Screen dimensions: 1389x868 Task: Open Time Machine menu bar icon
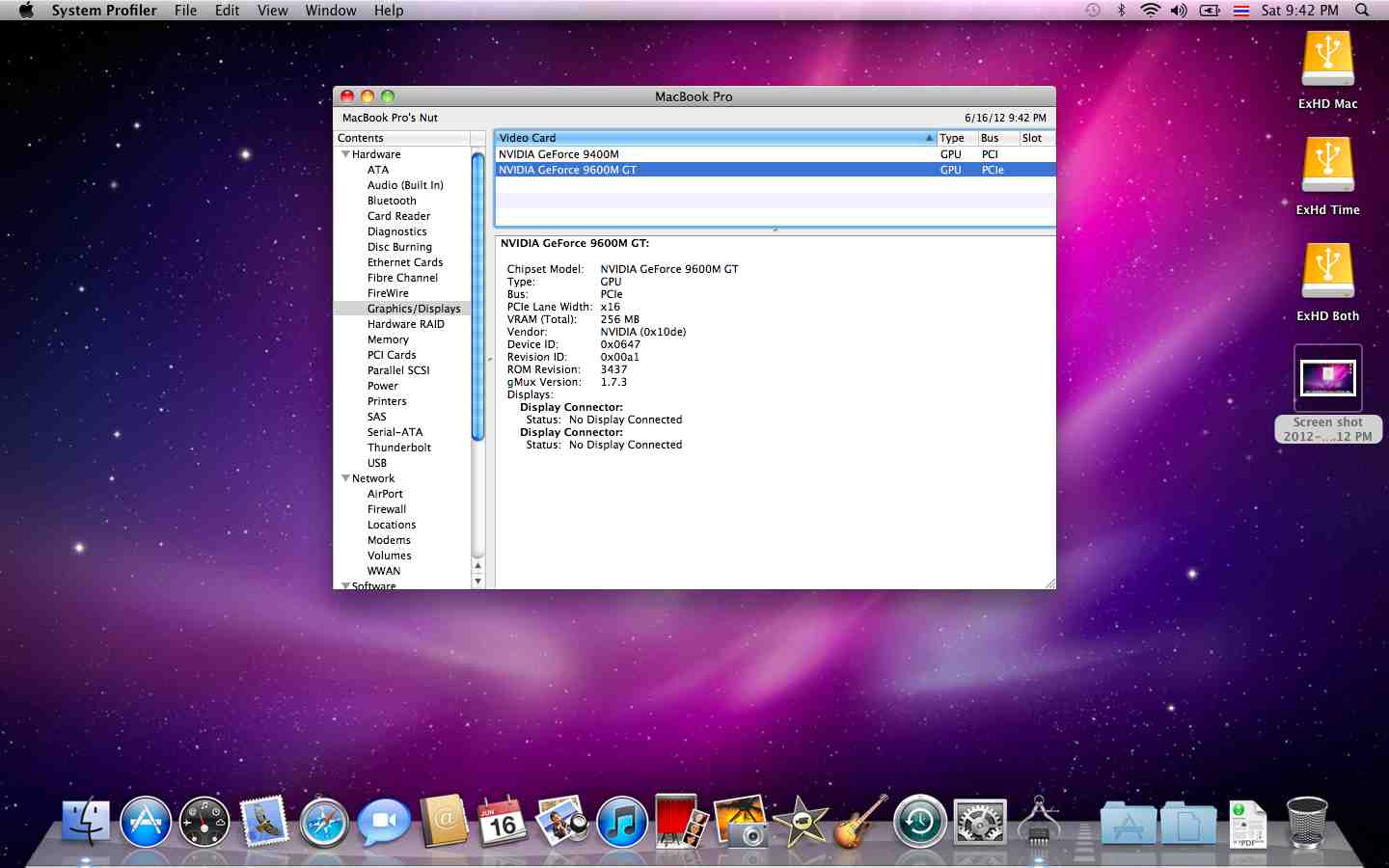coord(1093,10)
